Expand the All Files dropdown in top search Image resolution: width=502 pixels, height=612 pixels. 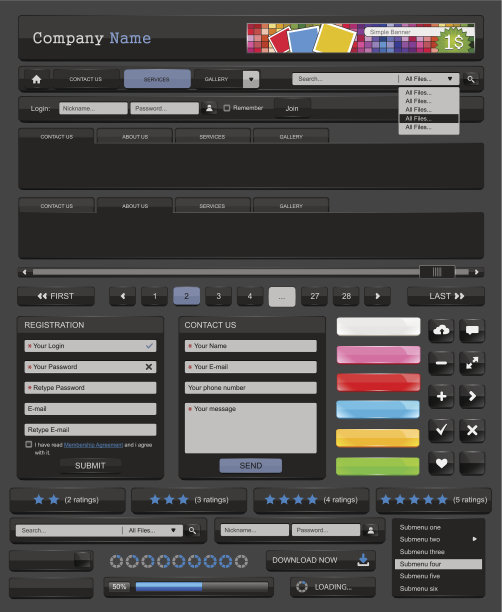[x=450, y=79]
